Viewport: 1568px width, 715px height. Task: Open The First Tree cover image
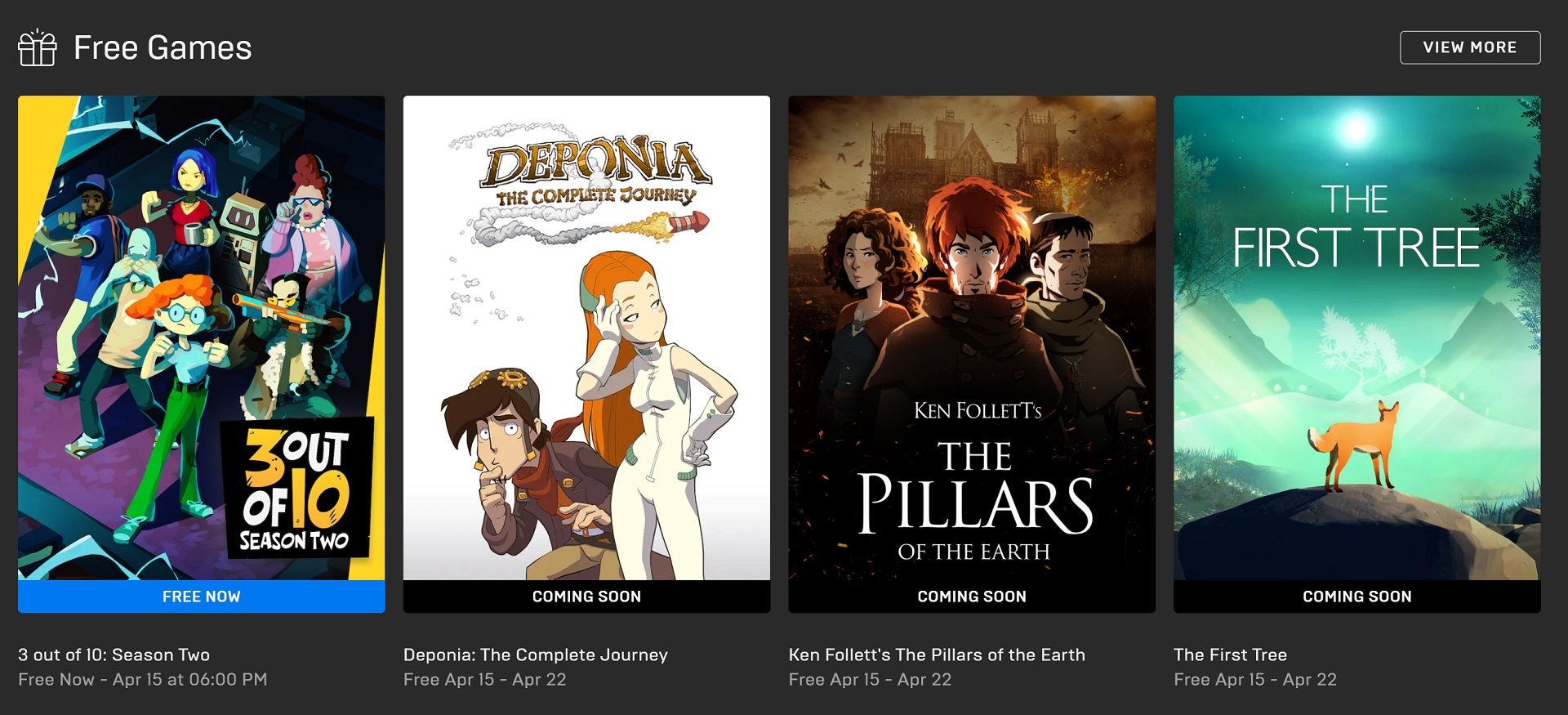[1357, 337]
